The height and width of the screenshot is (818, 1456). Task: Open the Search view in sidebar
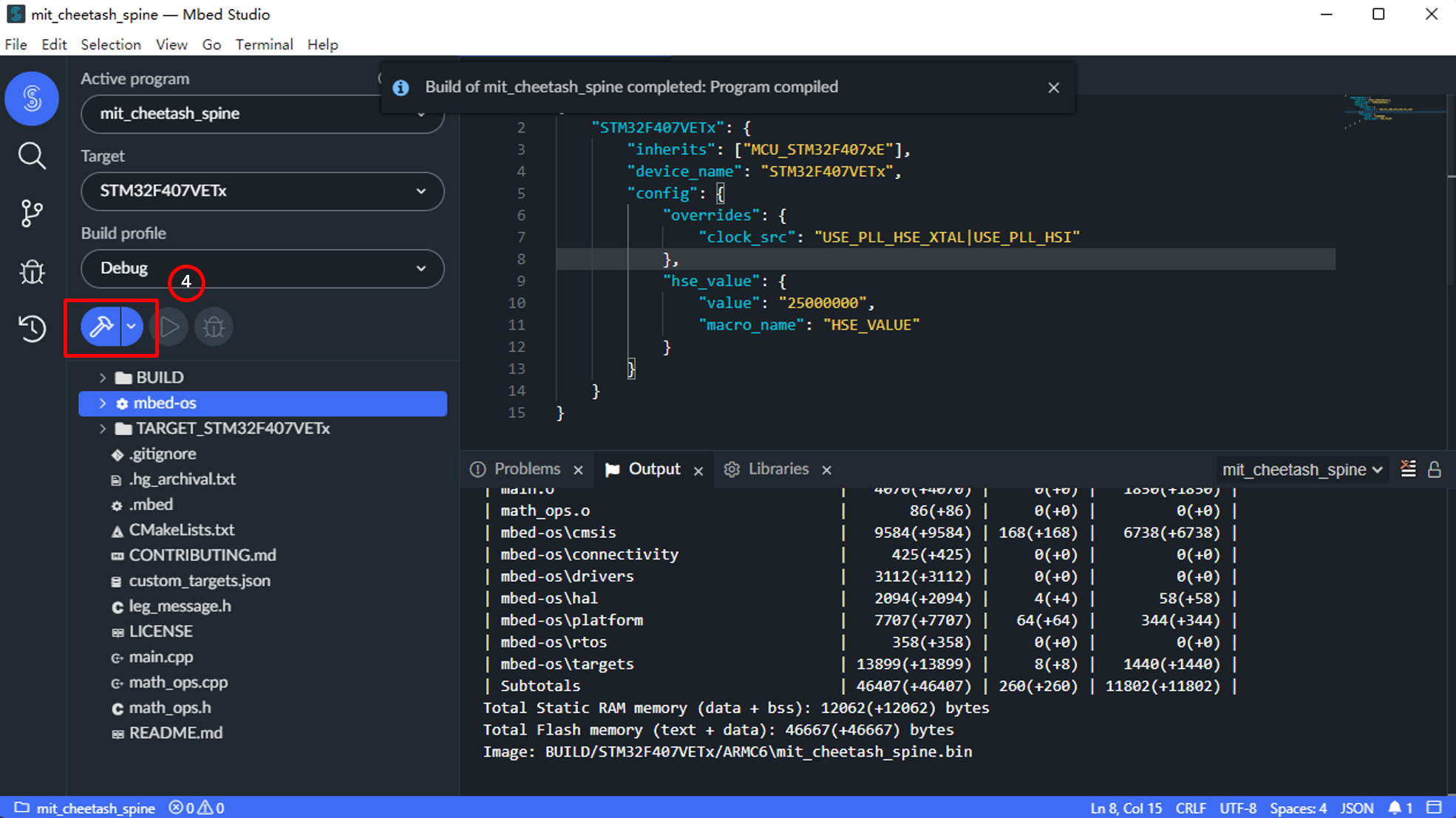[32, 156]
